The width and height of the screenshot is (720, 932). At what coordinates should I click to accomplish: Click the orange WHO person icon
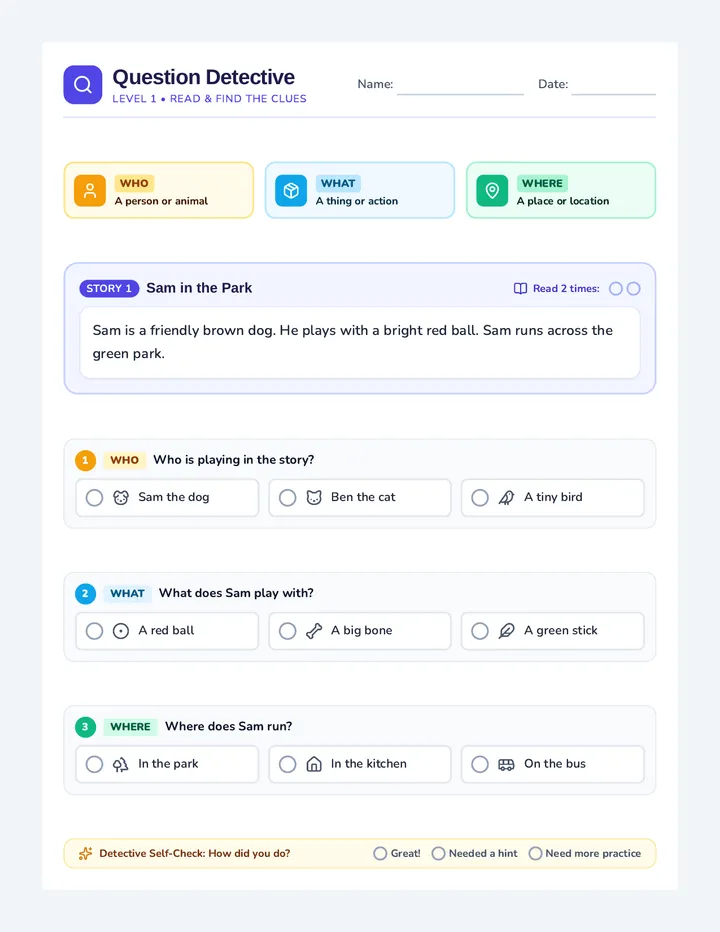90,190
